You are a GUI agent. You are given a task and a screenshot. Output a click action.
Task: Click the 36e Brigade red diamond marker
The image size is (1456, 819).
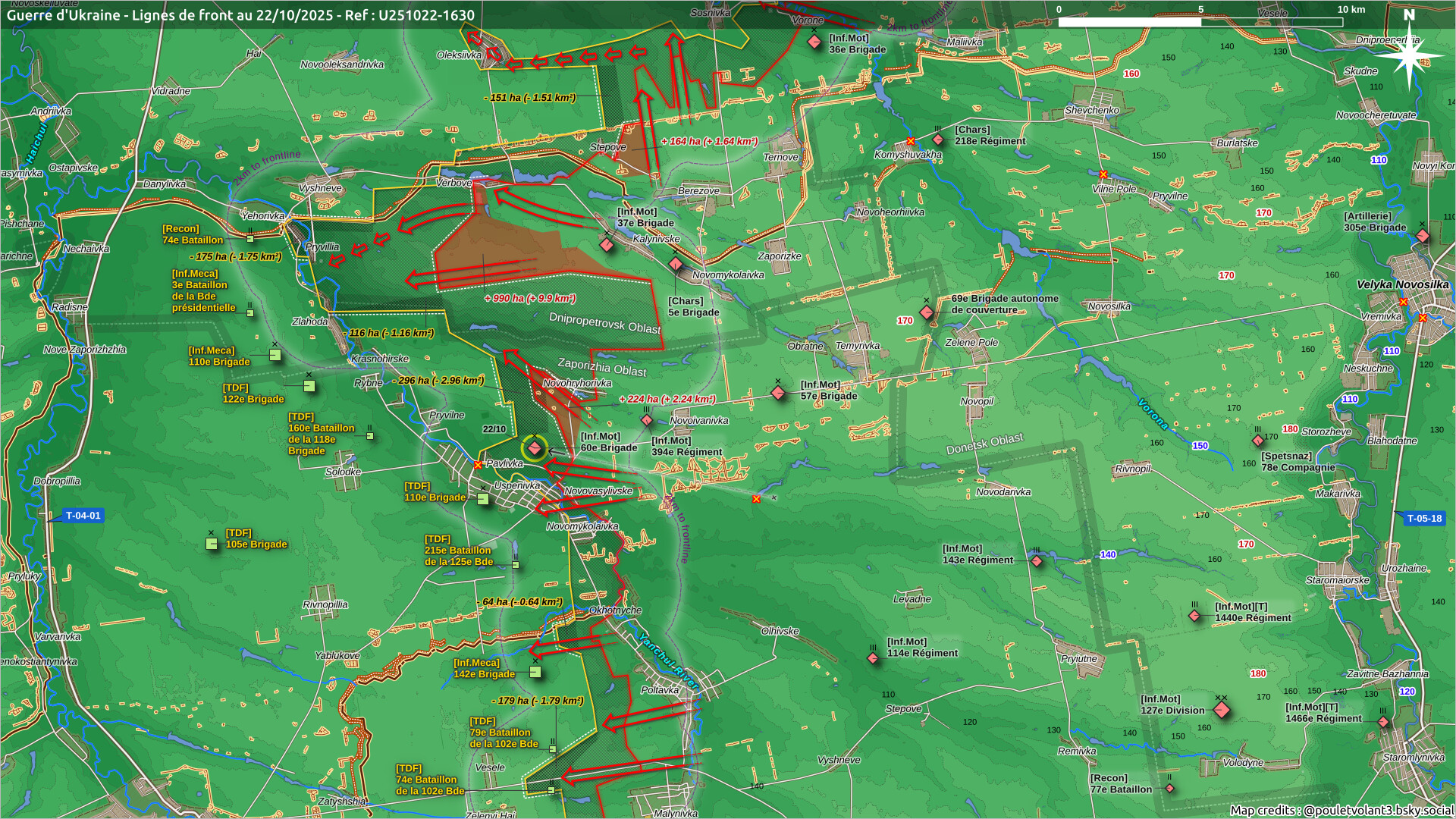pos(814,42)
